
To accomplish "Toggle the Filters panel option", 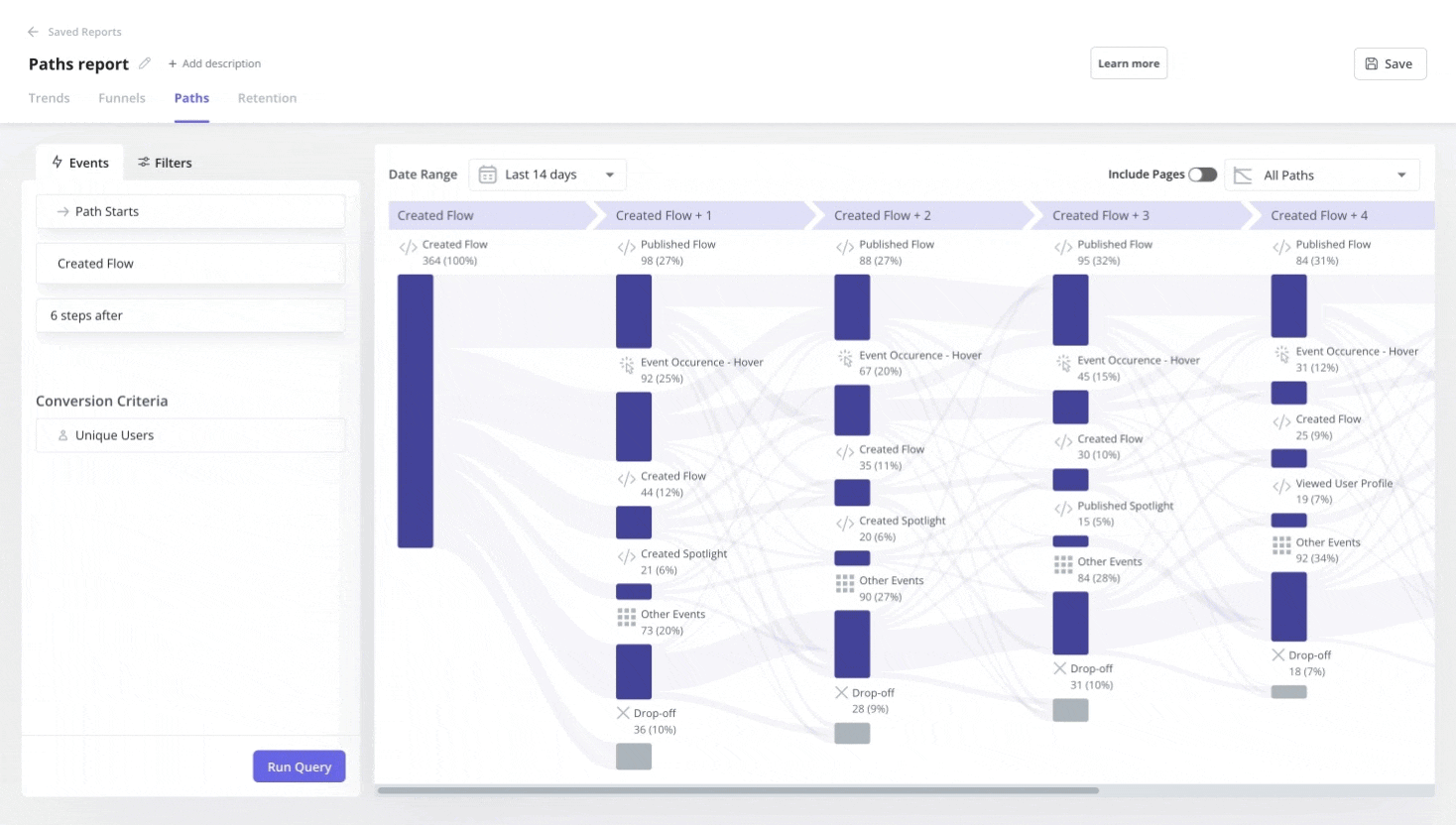I will (165, 162).
